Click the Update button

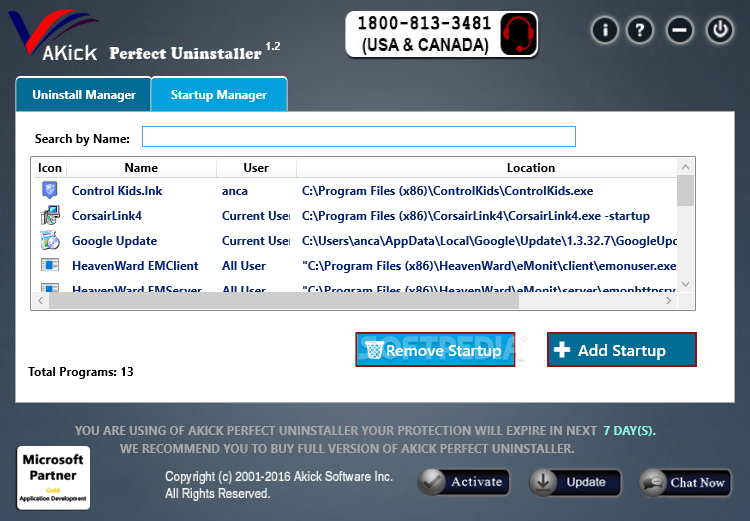pyautogui.click(x=575, y=482)
